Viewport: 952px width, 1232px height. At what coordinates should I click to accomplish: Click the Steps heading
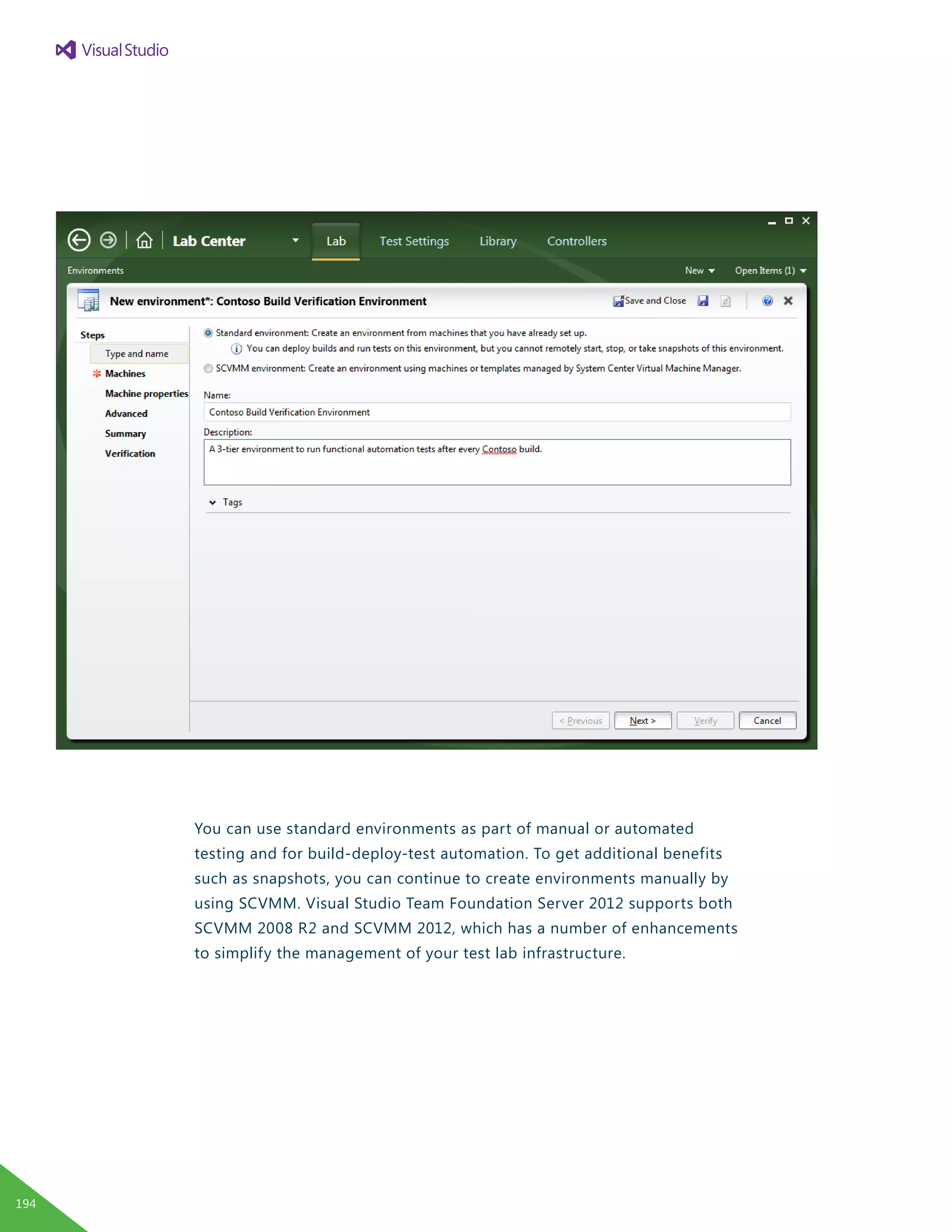click(93, 335)
